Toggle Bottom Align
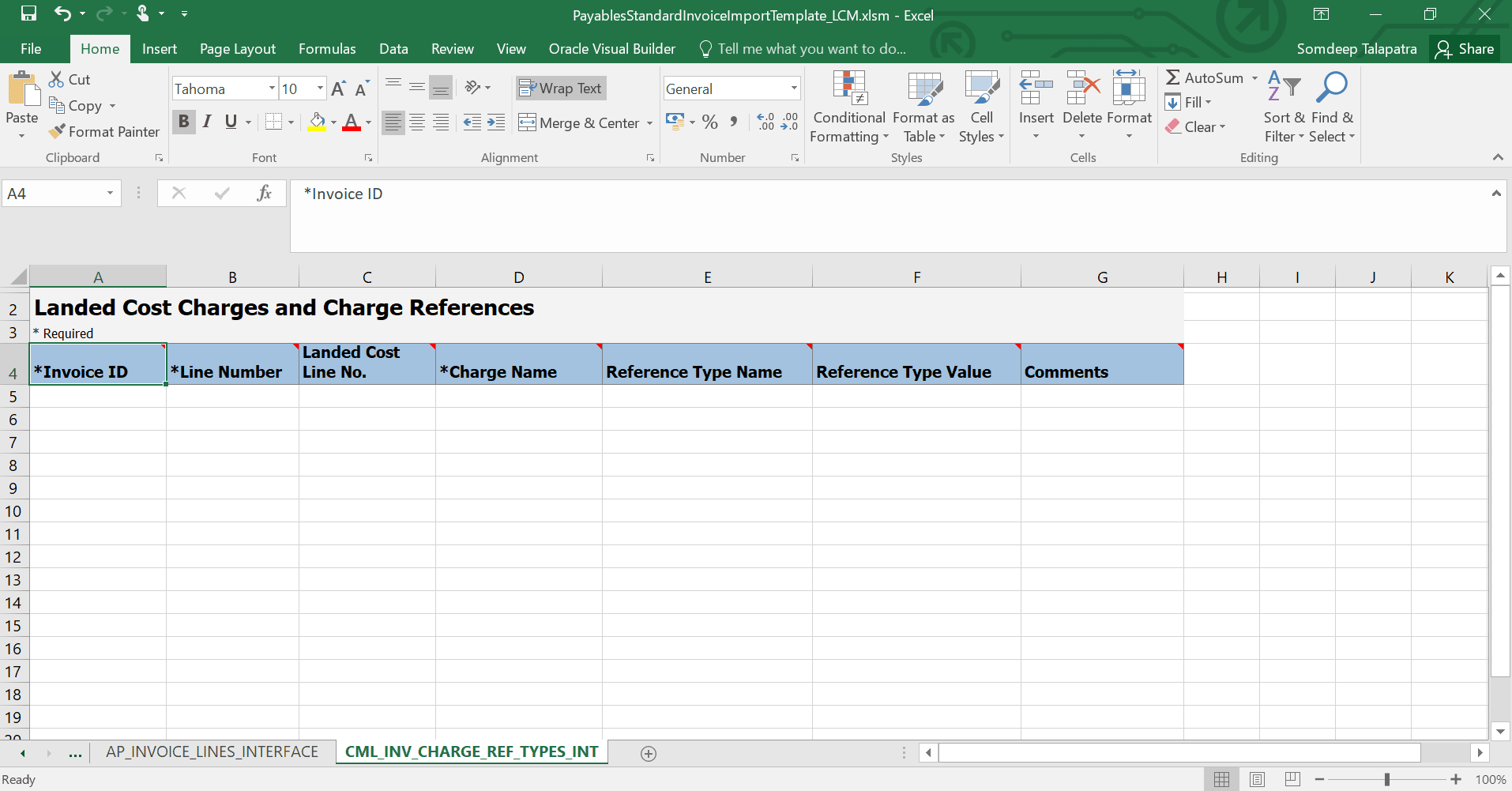This screenshot has width=1512, height=791. coord(441,87)
